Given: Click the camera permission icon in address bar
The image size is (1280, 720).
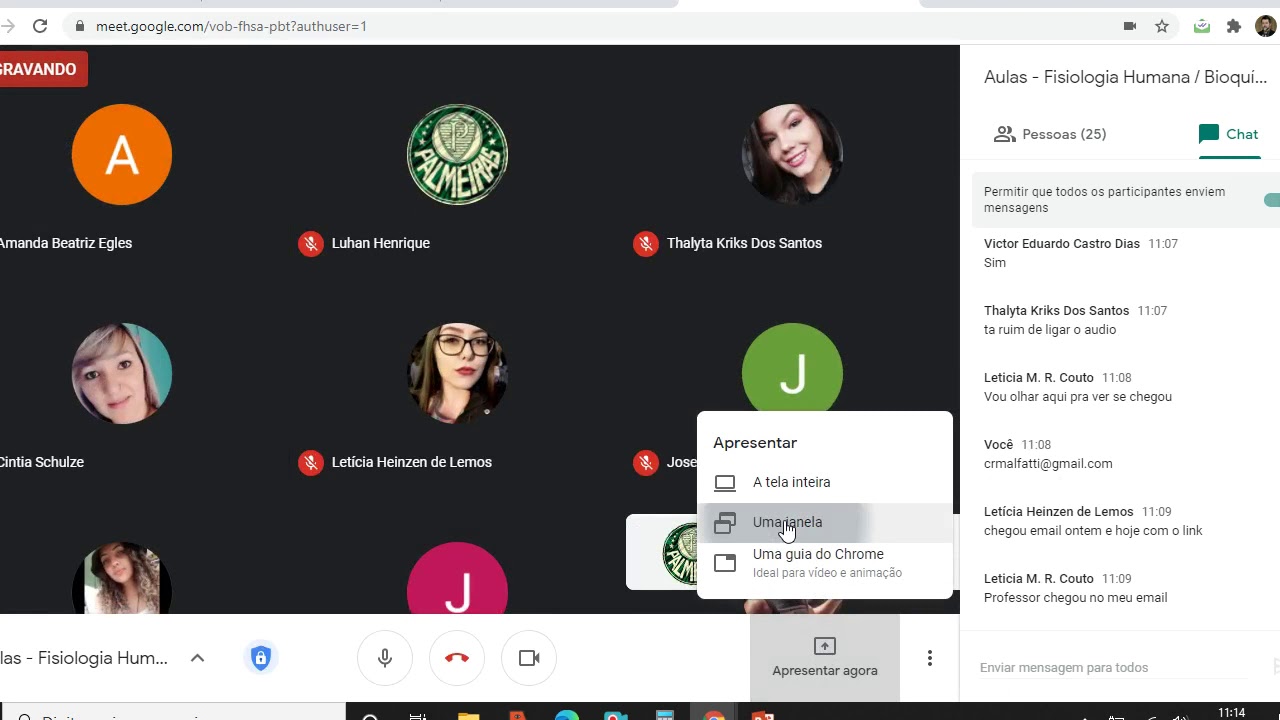Looking at the screenshot, I should point(1130,26).
